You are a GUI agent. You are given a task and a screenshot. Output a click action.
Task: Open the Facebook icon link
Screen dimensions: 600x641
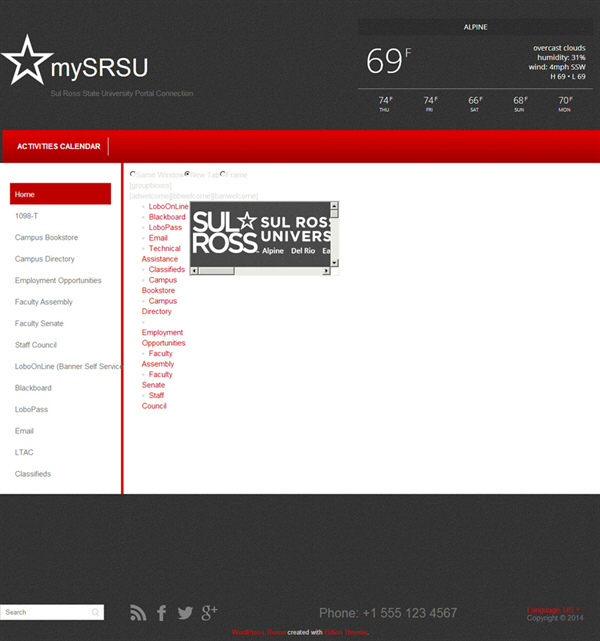click(x=162, y=613)
